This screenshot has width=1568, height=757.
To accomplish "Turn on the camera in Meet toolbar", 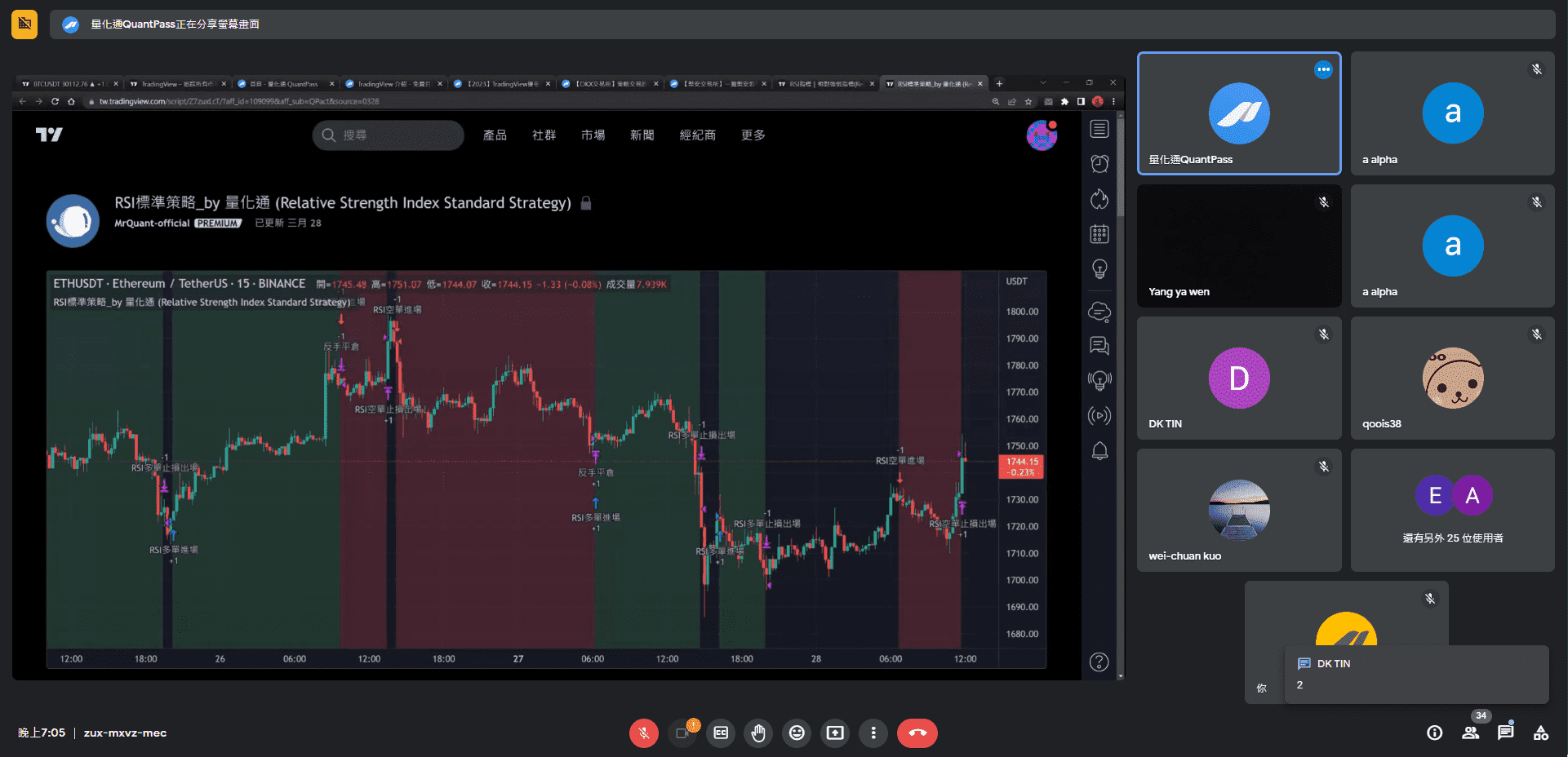I will click(x=682, y=733).
